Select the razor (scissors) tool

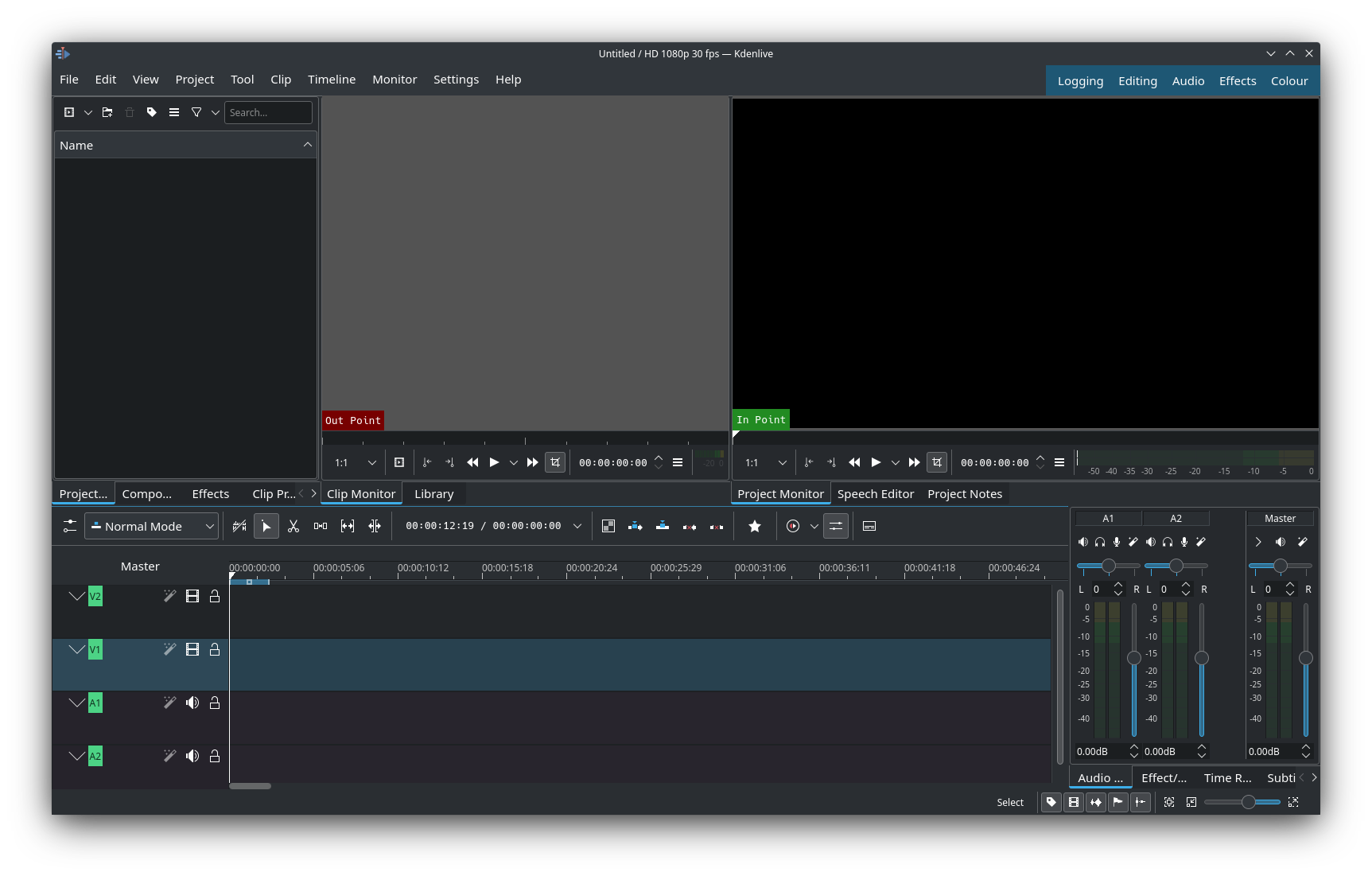coord(293,526)
